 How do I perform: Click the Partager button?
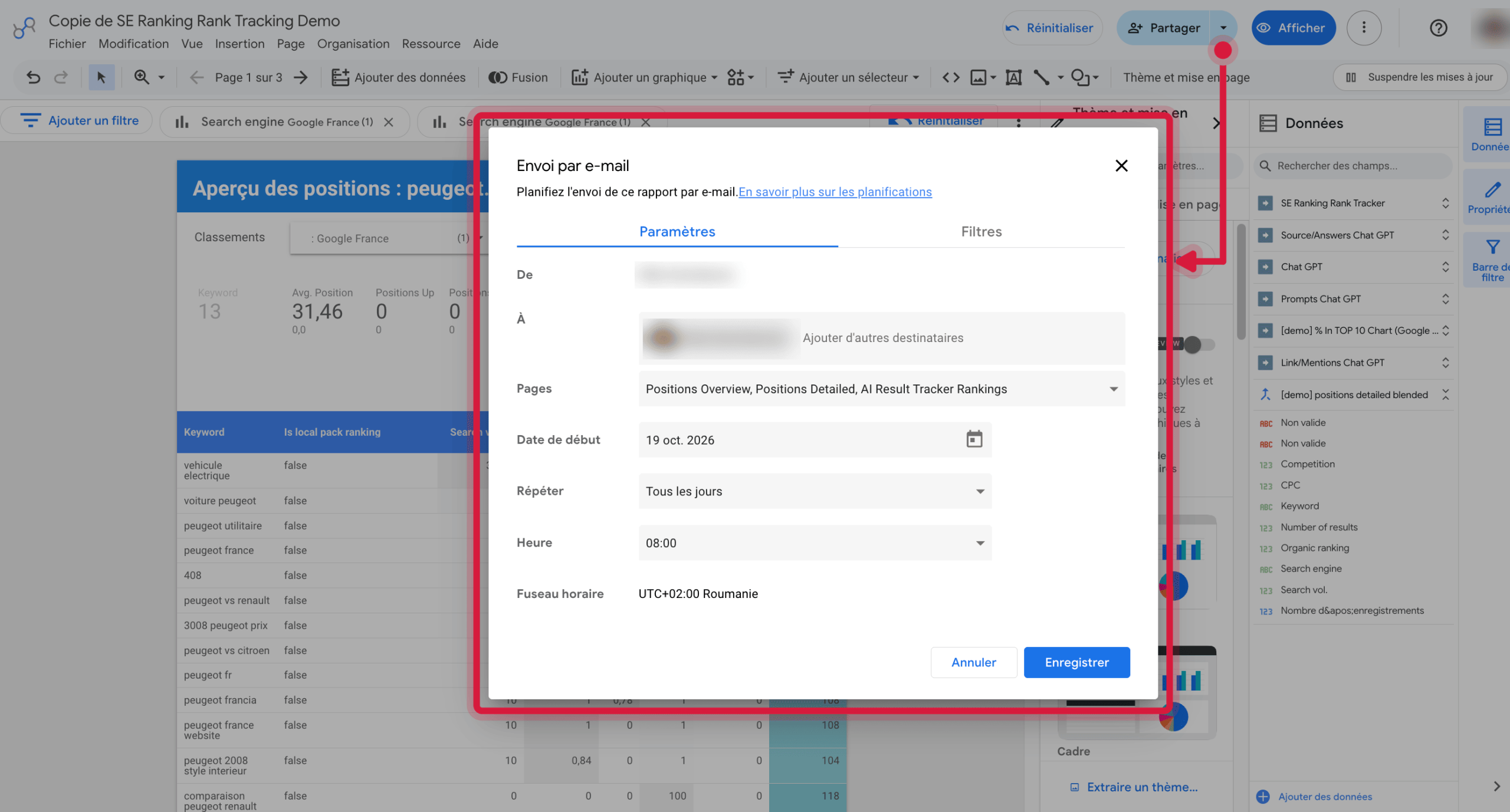1164,28
